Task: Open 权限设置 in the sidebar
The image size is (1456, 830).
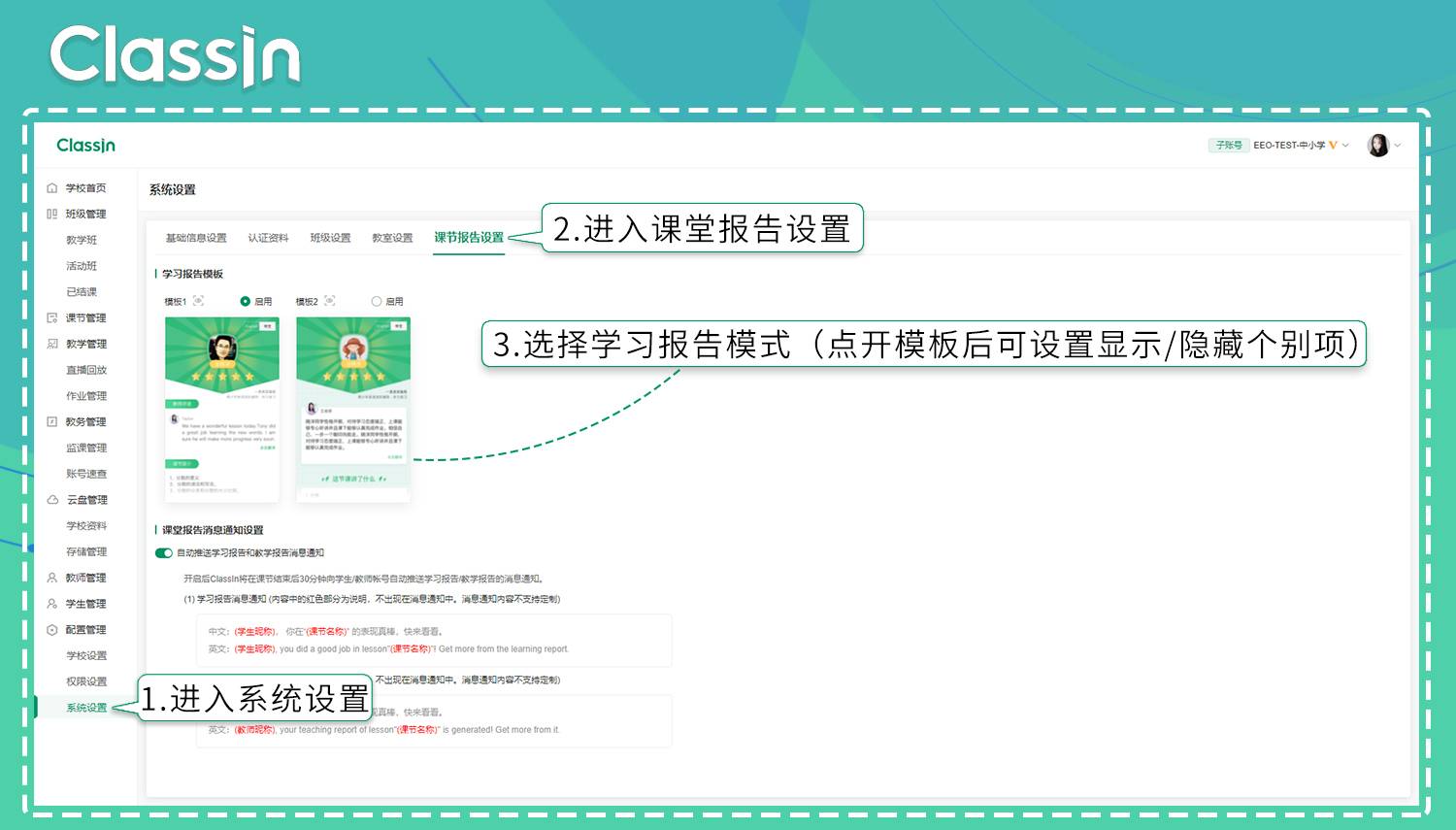Action: tap(86, 681)
